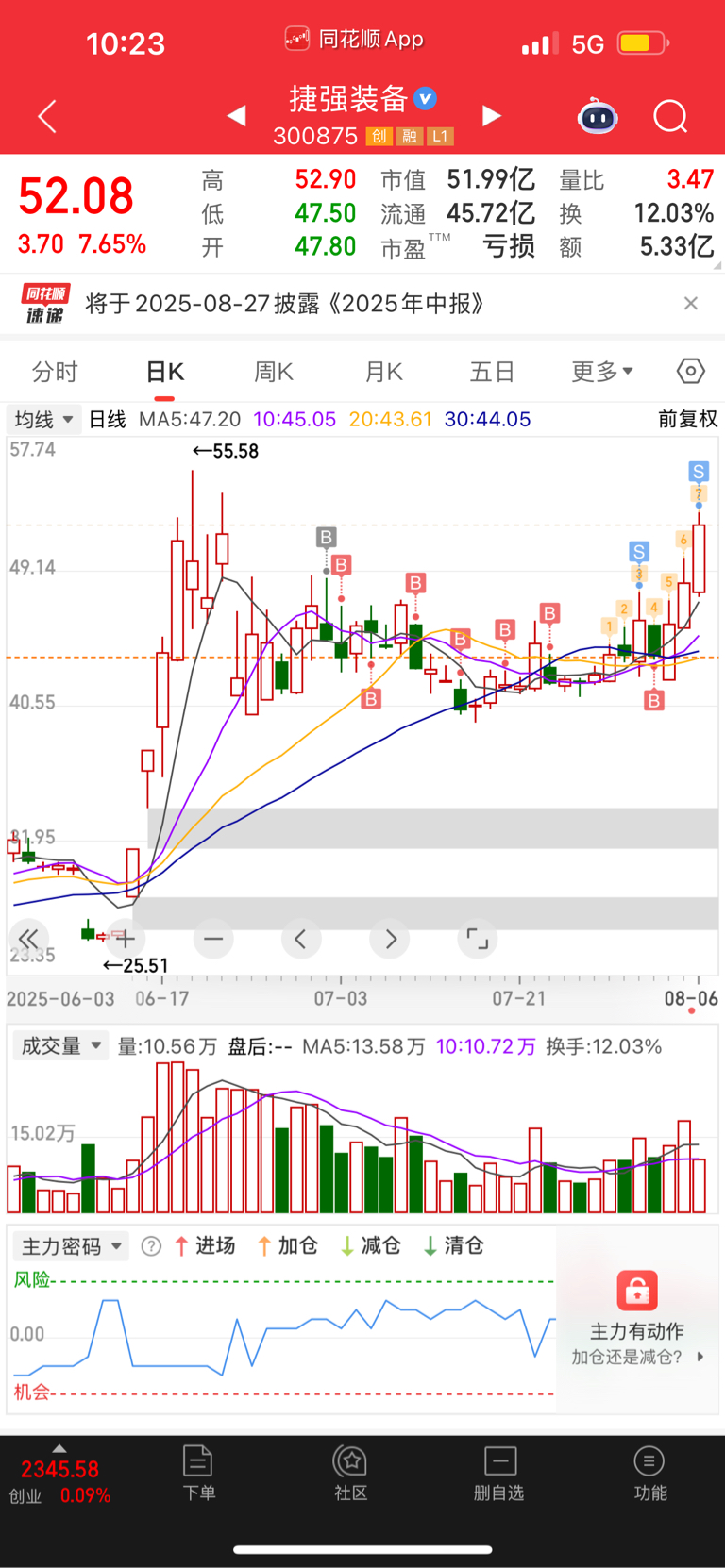Switch to 分时 intraday chart tab

(x=55, y=372)
